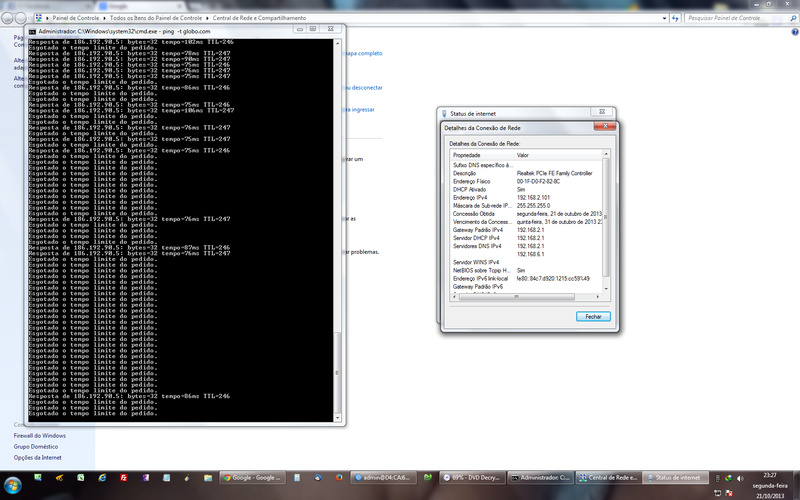
Task: Select the Endereço IPv4 row
Action: (526, 197)
